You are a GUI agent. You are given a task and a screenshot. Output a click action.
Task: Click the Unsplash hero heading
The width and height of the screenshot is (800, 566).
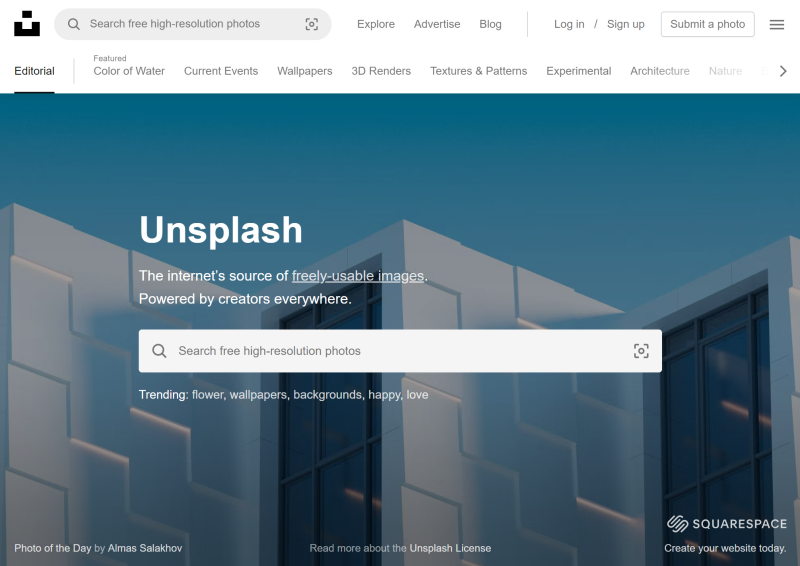click(x=221, y=230)
